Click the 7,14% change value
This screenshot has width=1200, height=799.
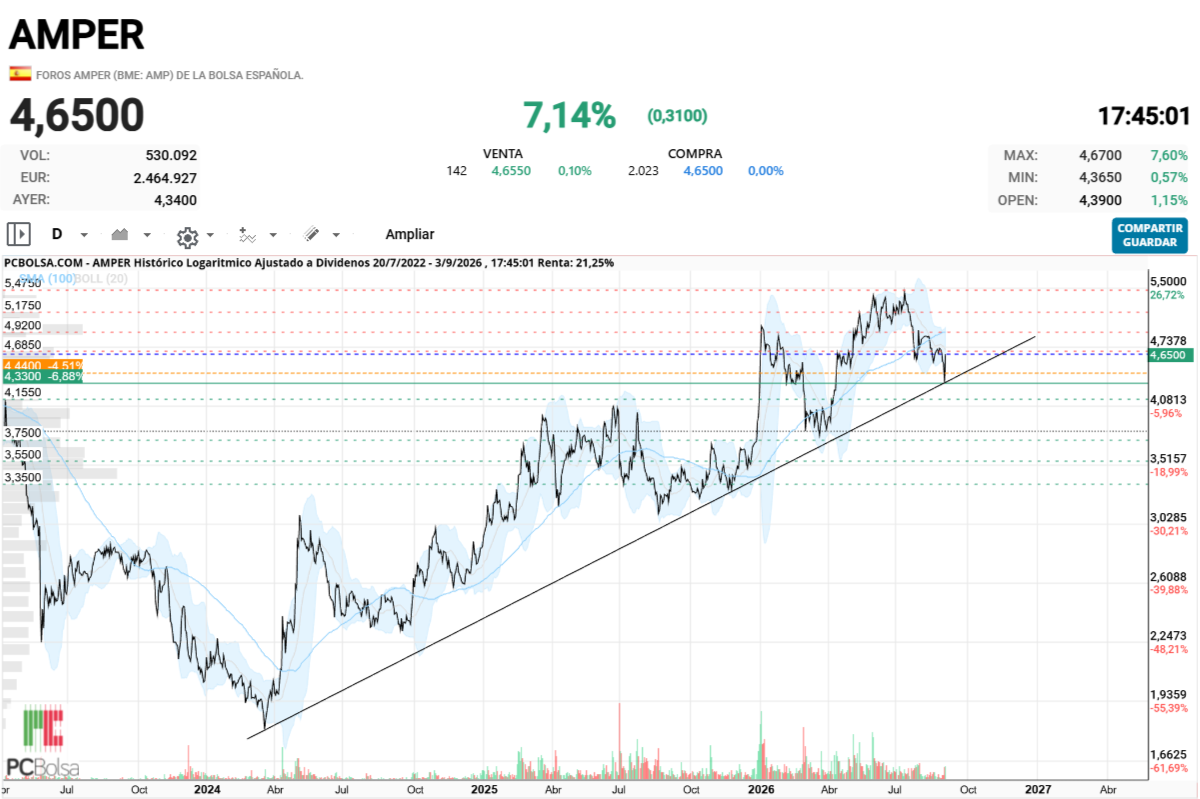tap(570, 116)
